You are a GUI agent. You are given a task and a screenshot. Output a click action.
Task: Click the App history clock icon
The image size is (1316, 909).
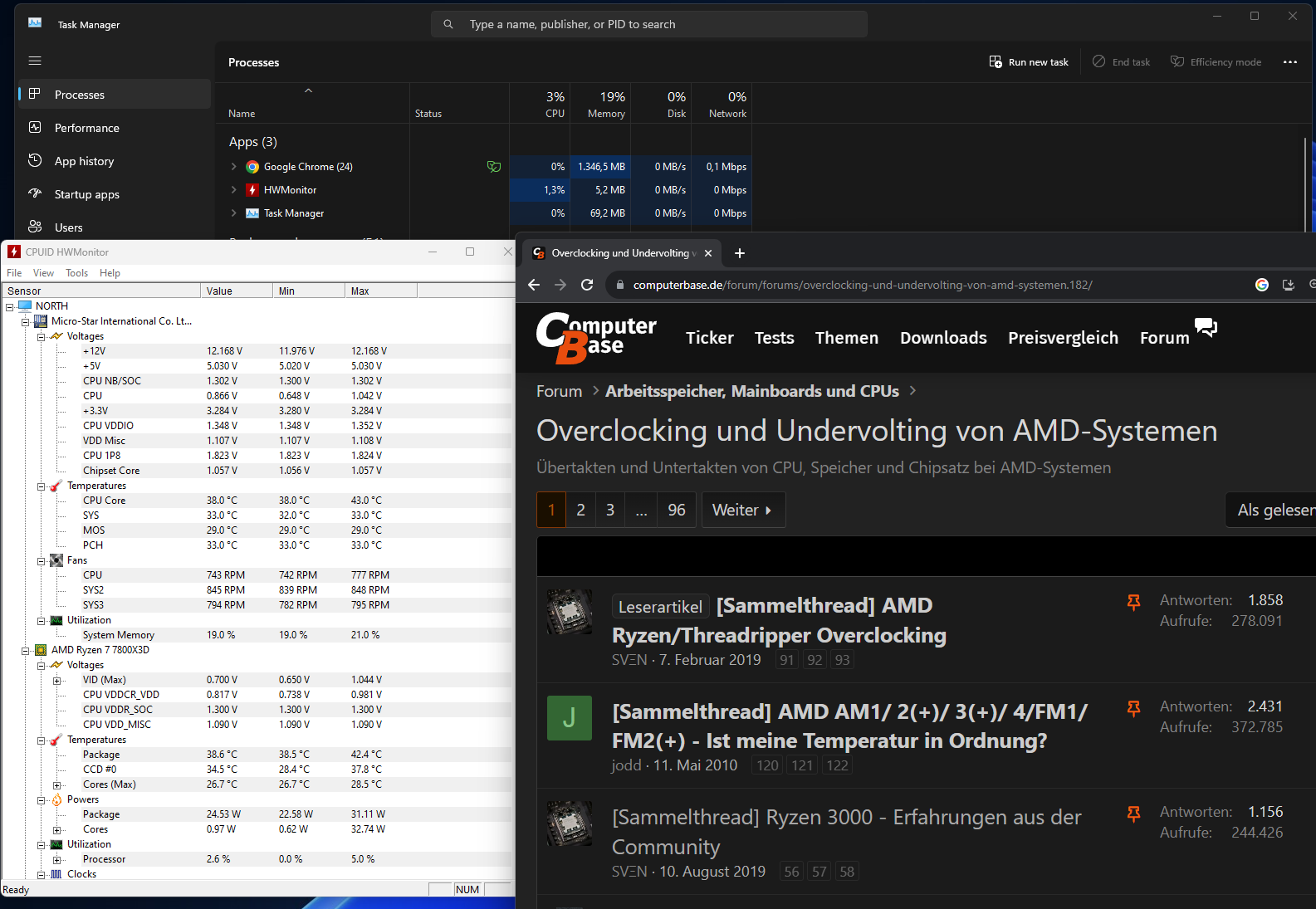pos(35,160)
